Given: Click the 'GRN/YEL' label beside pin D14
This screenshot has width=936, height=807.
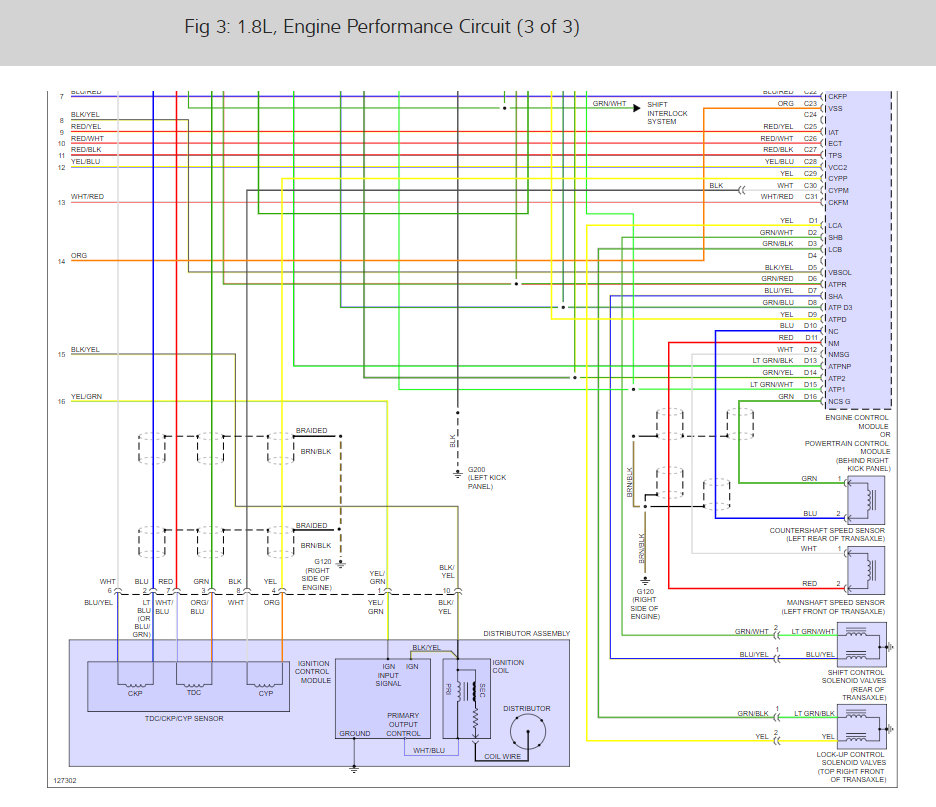Looking at the screenshot, I should click(778, 372).
